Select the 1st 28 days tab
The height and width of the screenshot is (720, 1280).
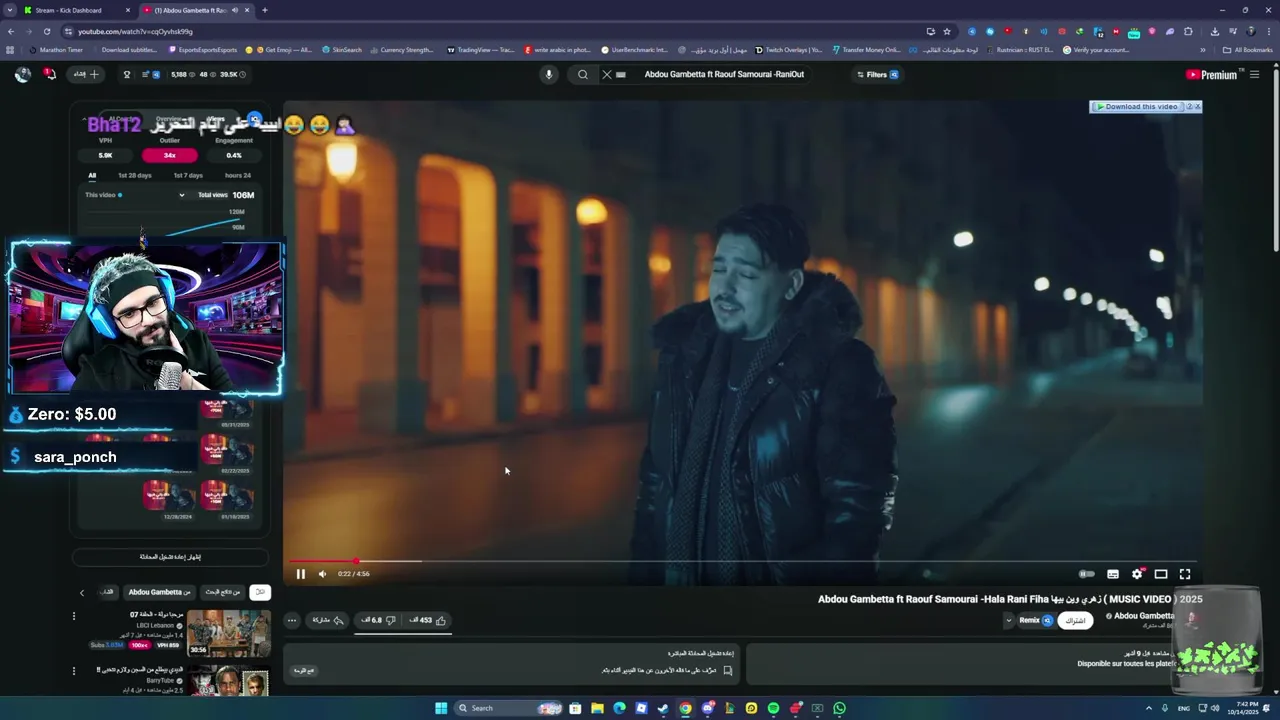point(135,175)
